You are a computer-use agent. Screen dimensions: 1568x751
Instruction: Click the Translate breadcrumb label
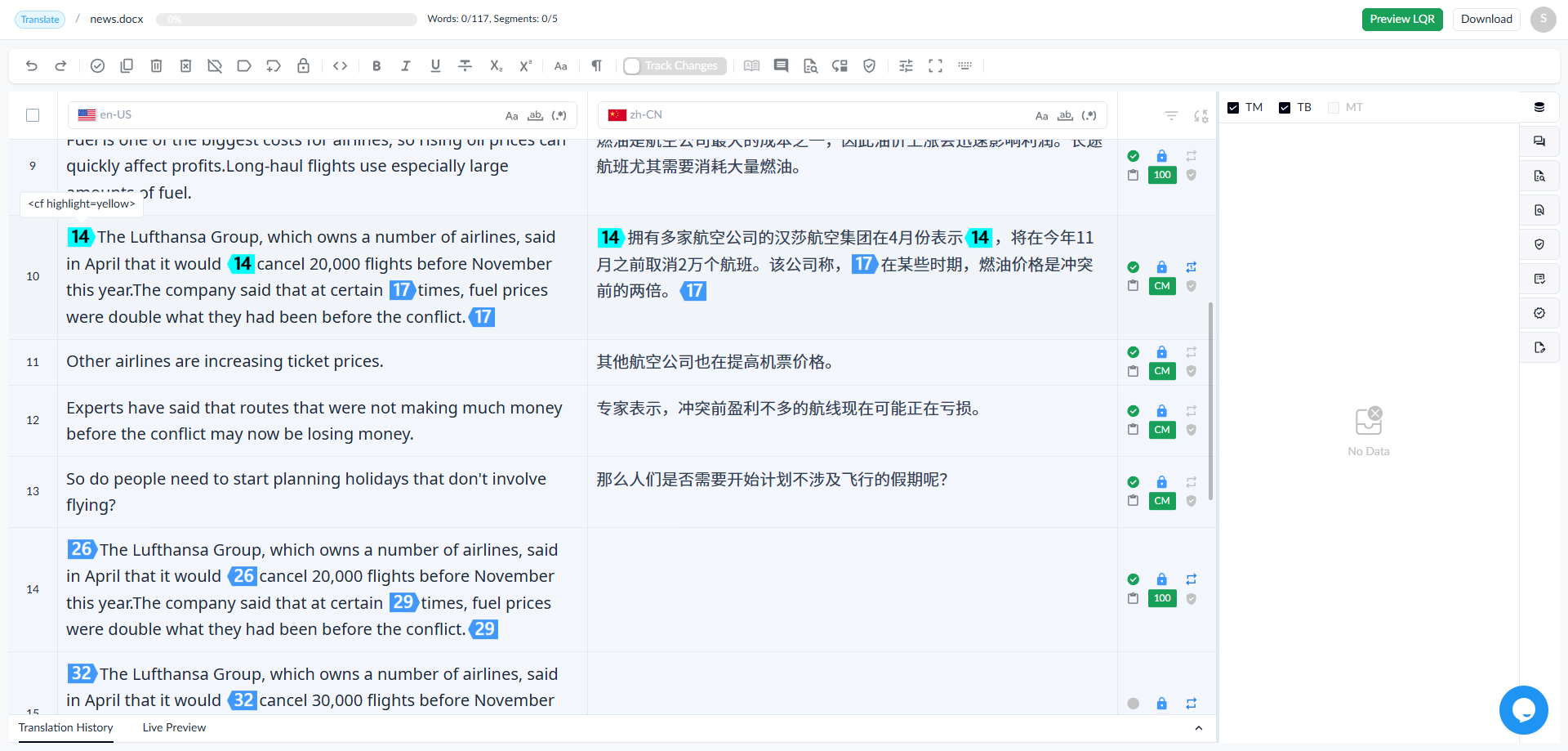point(40,20)
